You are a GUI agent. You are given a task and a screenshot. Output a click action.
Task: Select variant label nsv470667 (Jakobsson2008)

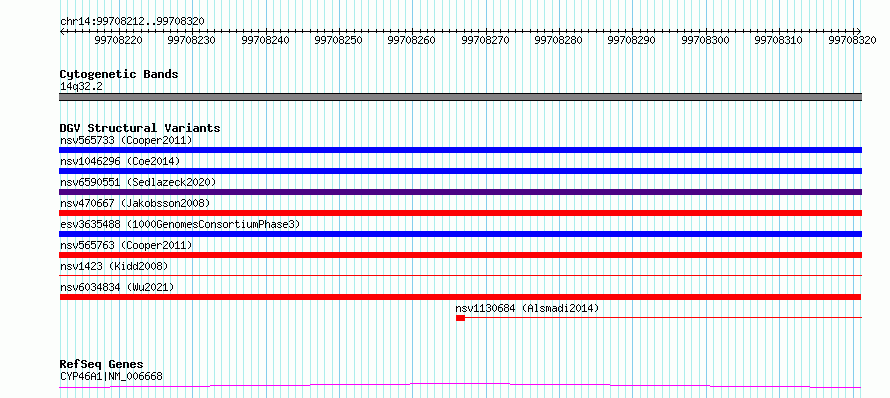[135, 203]
